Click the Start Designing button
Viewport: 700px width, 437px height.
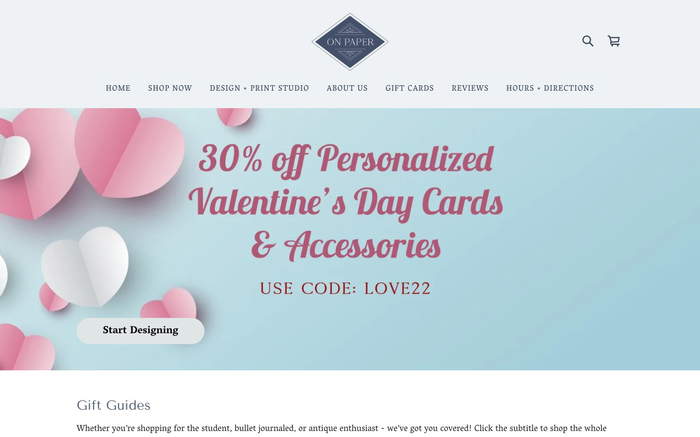(x=140, y=330)
